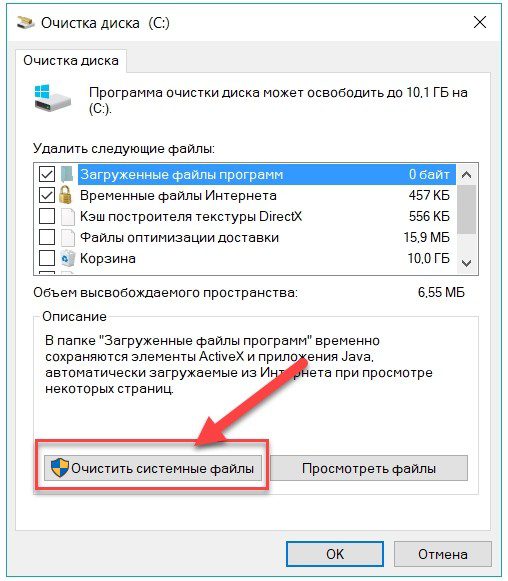The height and width of the screenshot is (581, 508).
Task: Click the Просмотреть файлы button
Action: point(369,468)
